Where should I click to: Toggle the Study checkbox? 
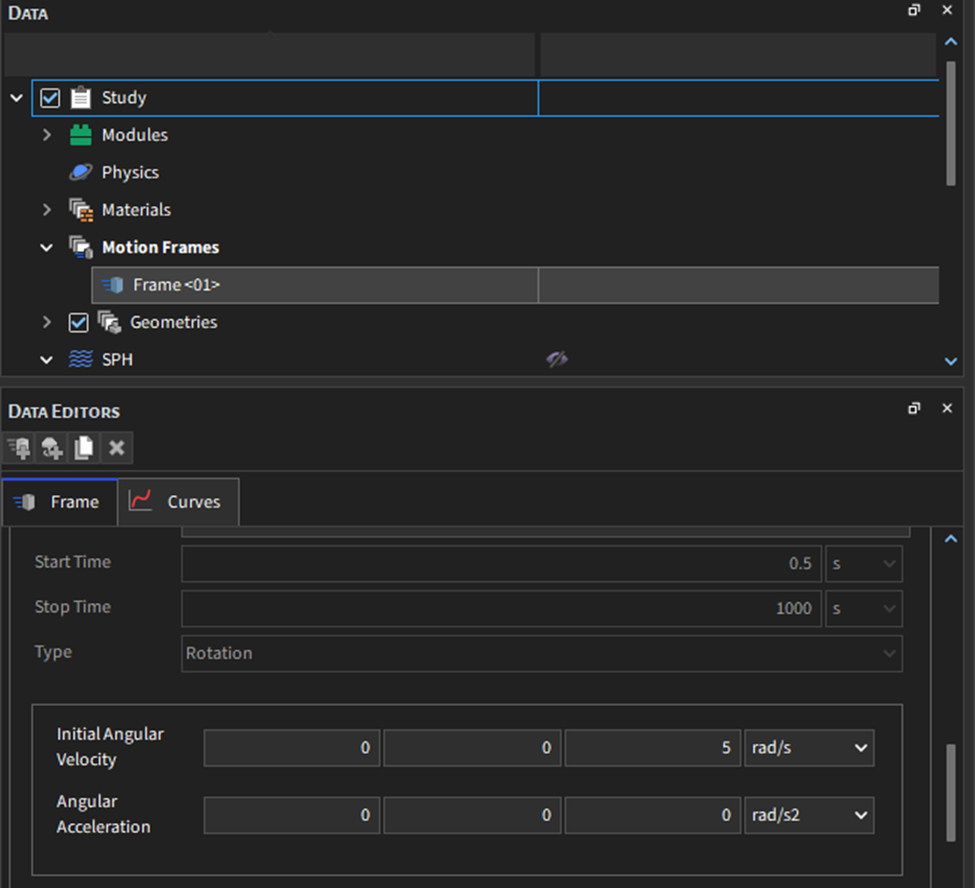[50, 98]
